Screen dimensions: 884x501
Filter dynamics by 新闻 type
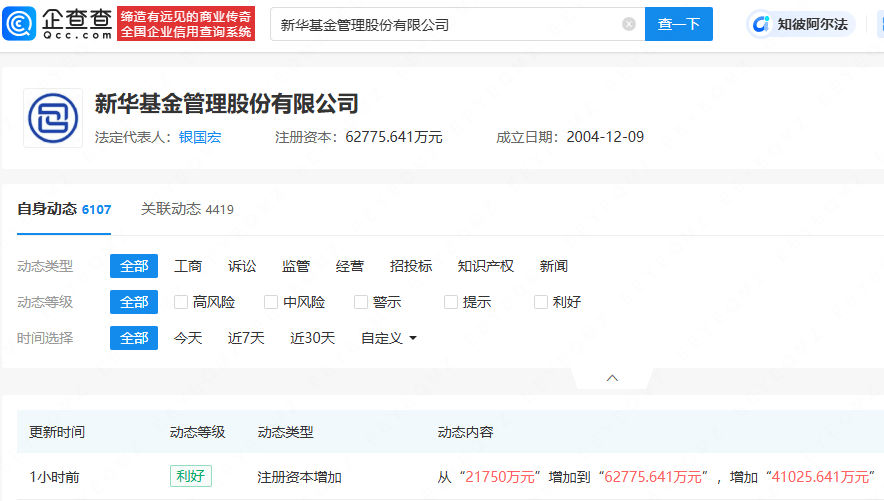(x=554, y=266)
